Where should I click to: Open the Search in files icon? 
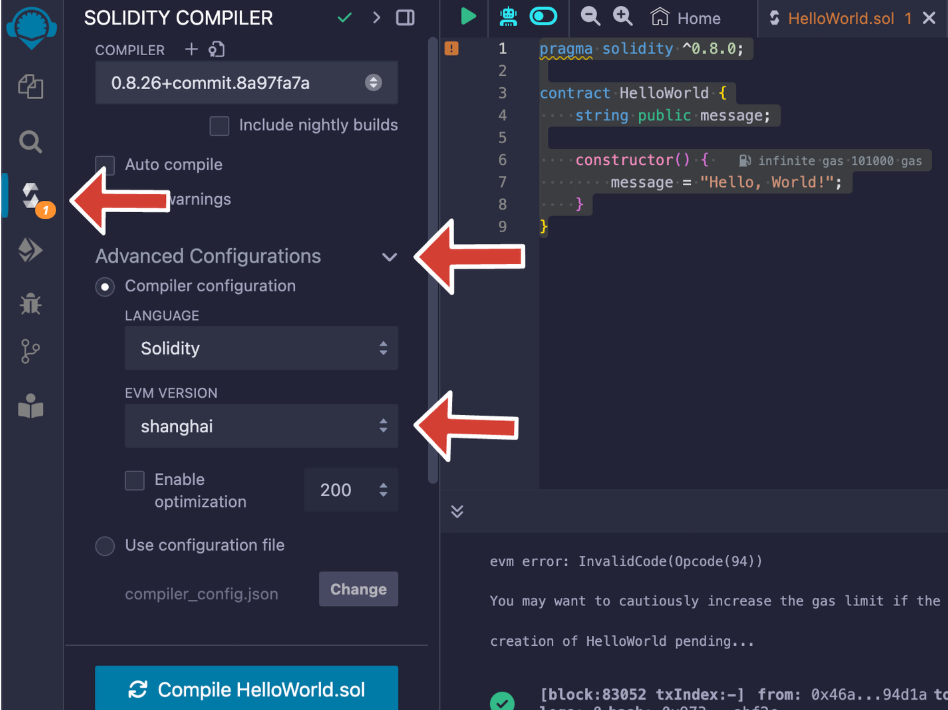31,142
